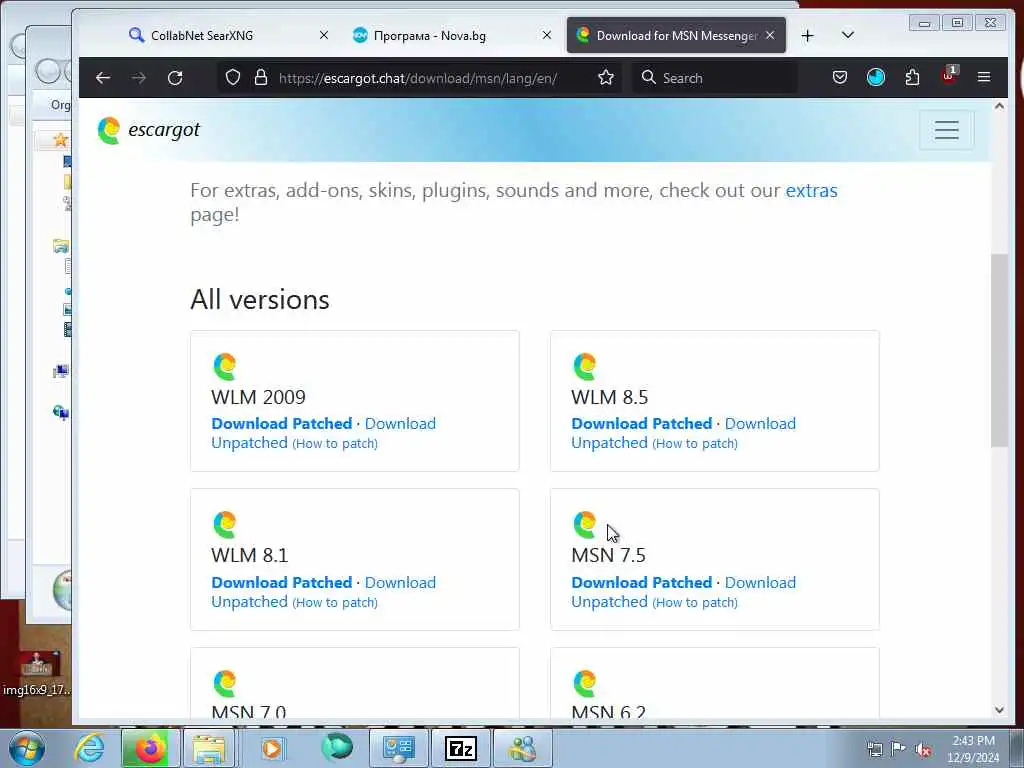Open the Action Center flag icon

tap(899, 749)
